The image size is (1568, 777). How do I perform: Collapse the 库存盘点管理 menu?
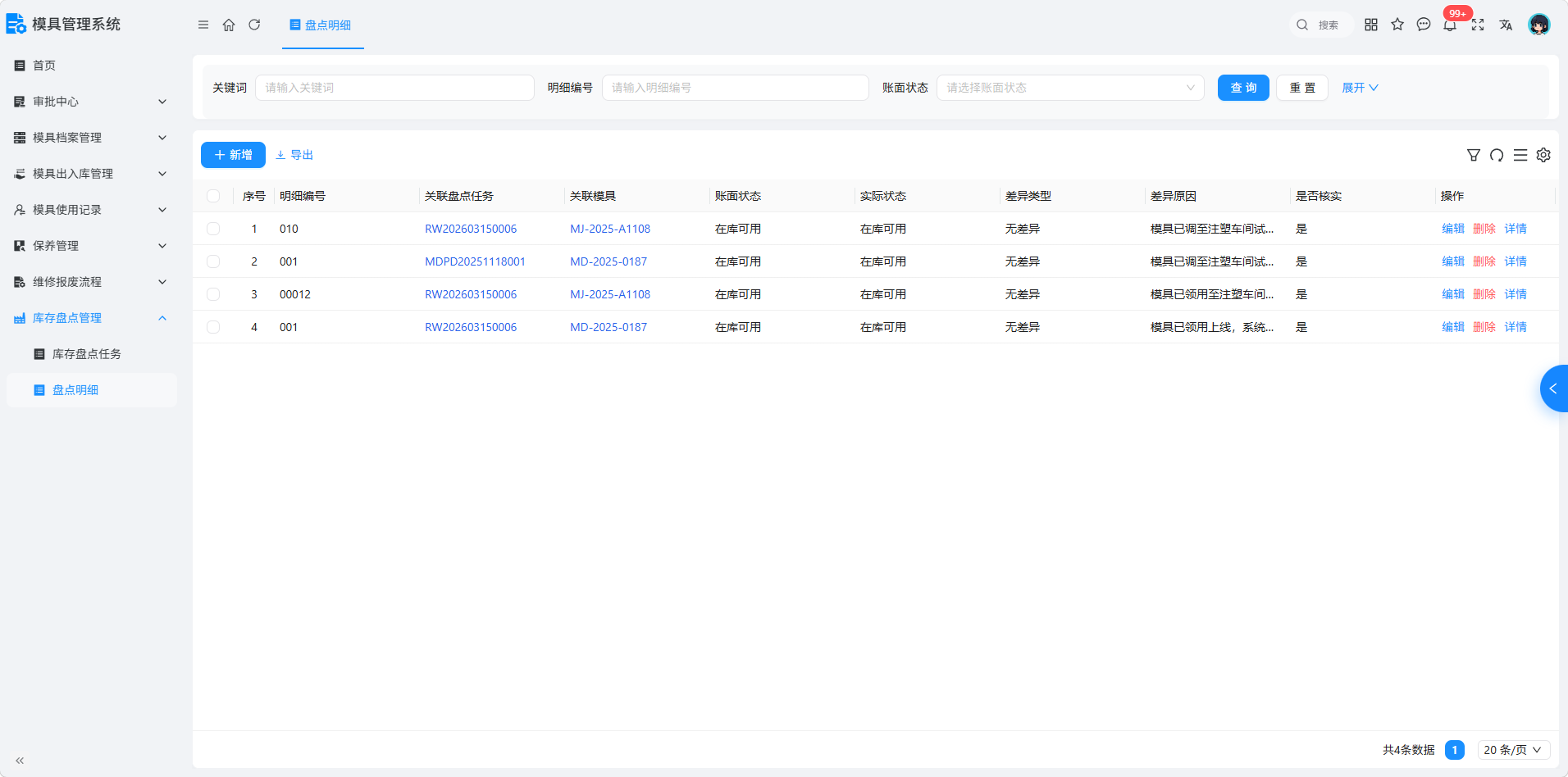coord(90,318)
